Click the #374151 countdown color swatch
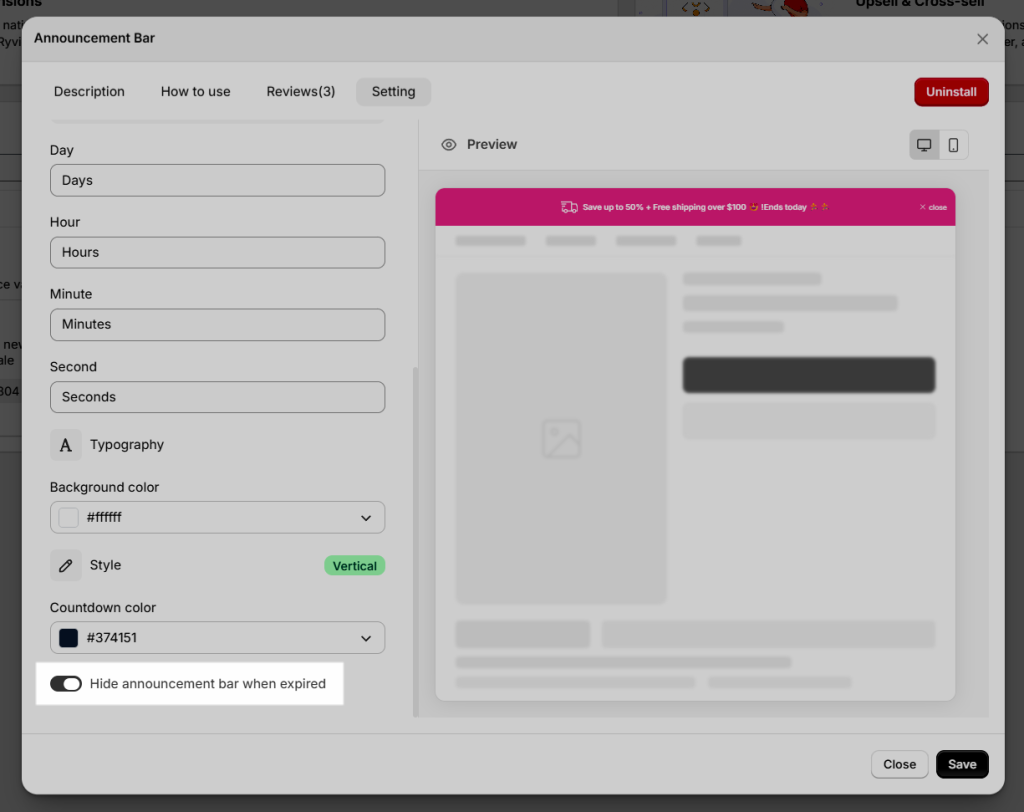The height and width of the screenshot is (812, 1024). (x=69, y=638)
